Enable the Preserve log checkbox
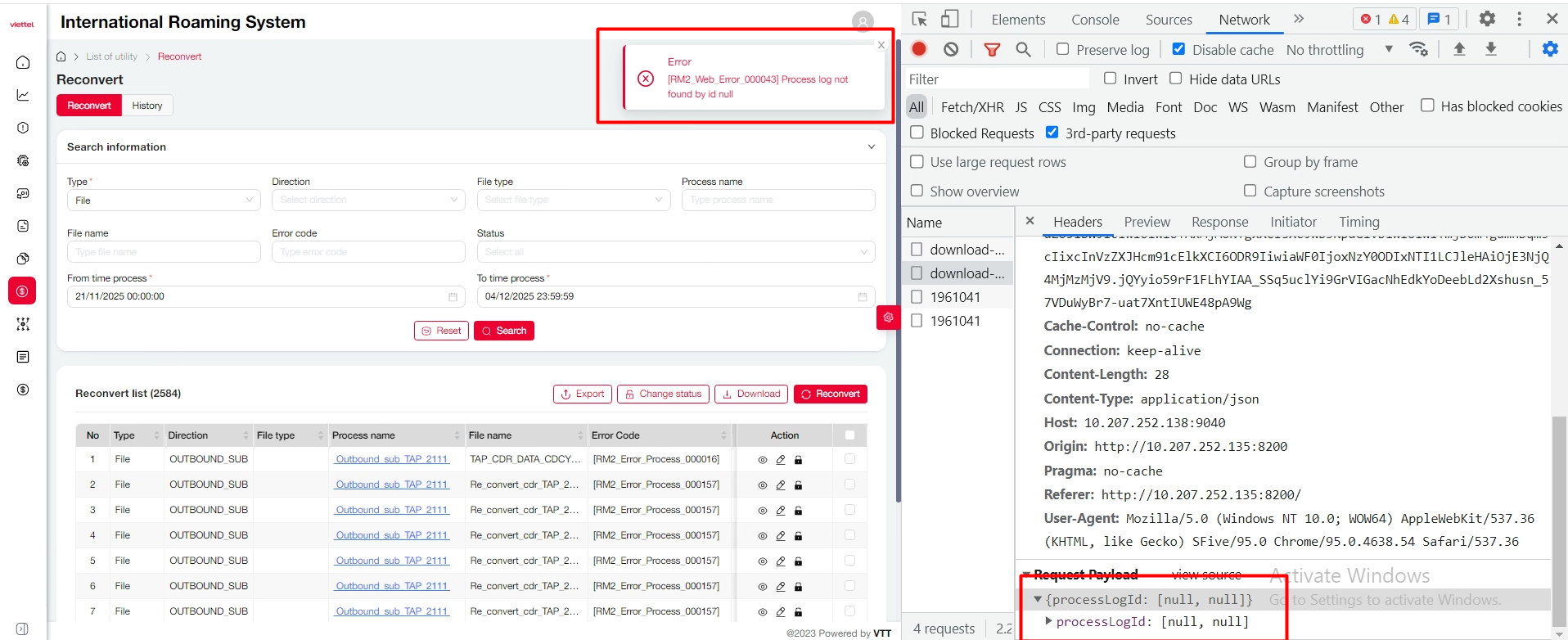This screenshot has height=640, width=1568. pyautogui.click(x=1062, y=49)
